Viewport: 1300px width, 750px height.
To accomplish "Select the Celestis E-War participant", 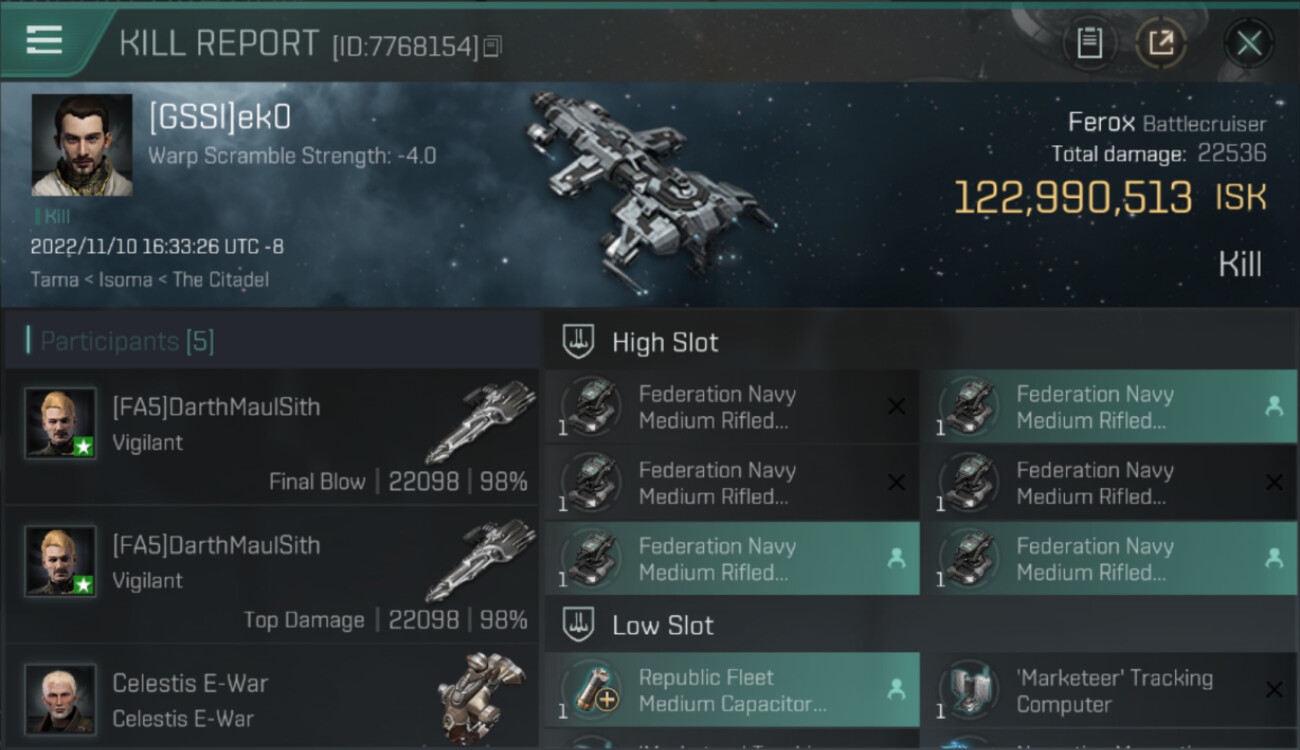I will [x=271, y=698].
